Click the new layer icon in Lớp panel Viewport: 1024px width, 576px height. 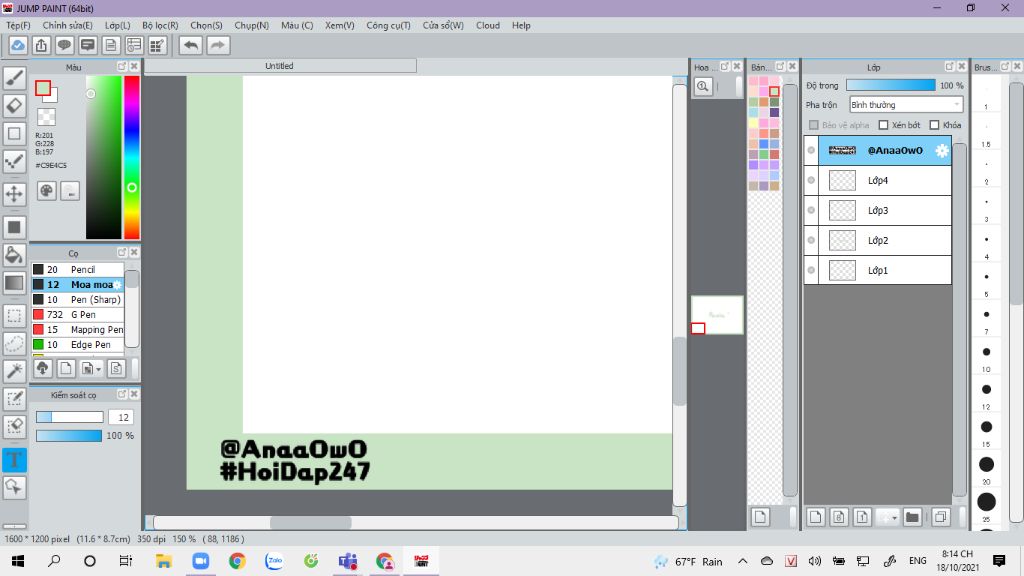point(815,517)
